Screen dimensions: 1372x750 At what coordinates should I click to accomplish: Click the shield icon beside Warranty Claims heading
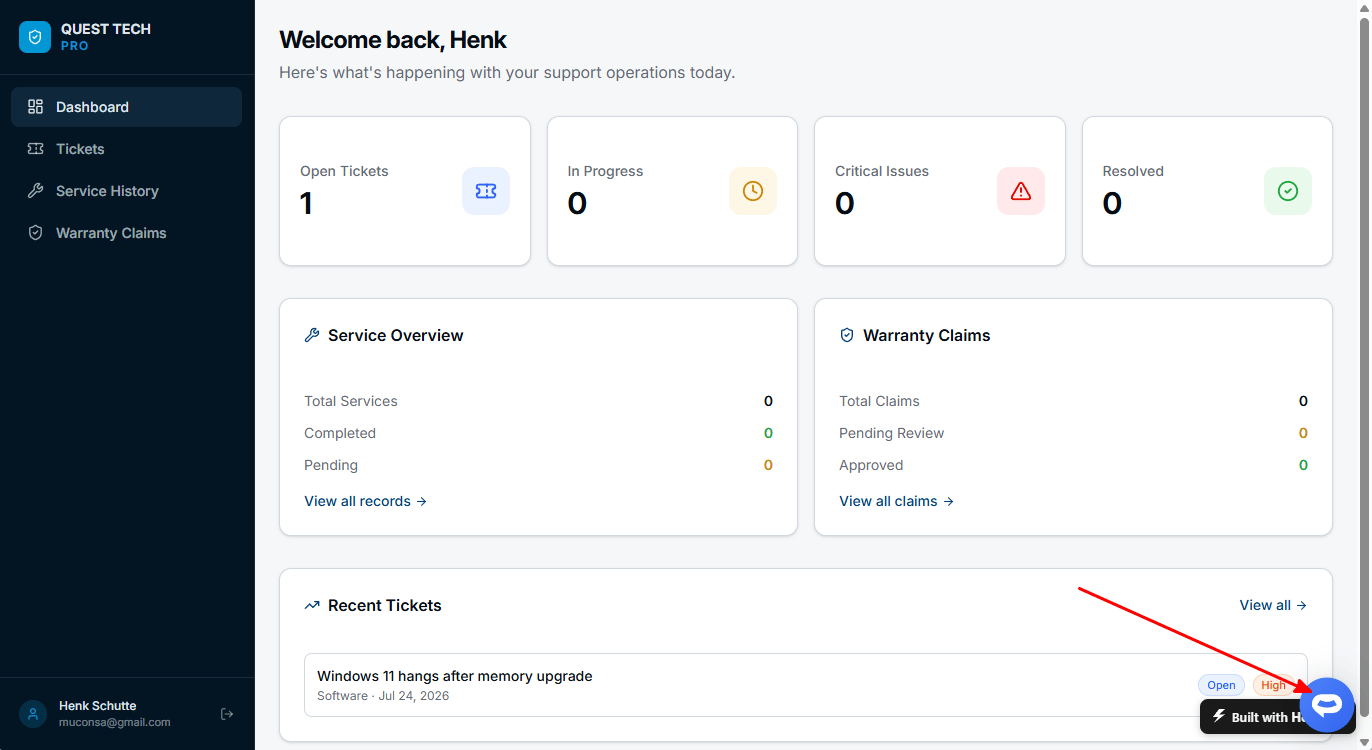[847, 335]
